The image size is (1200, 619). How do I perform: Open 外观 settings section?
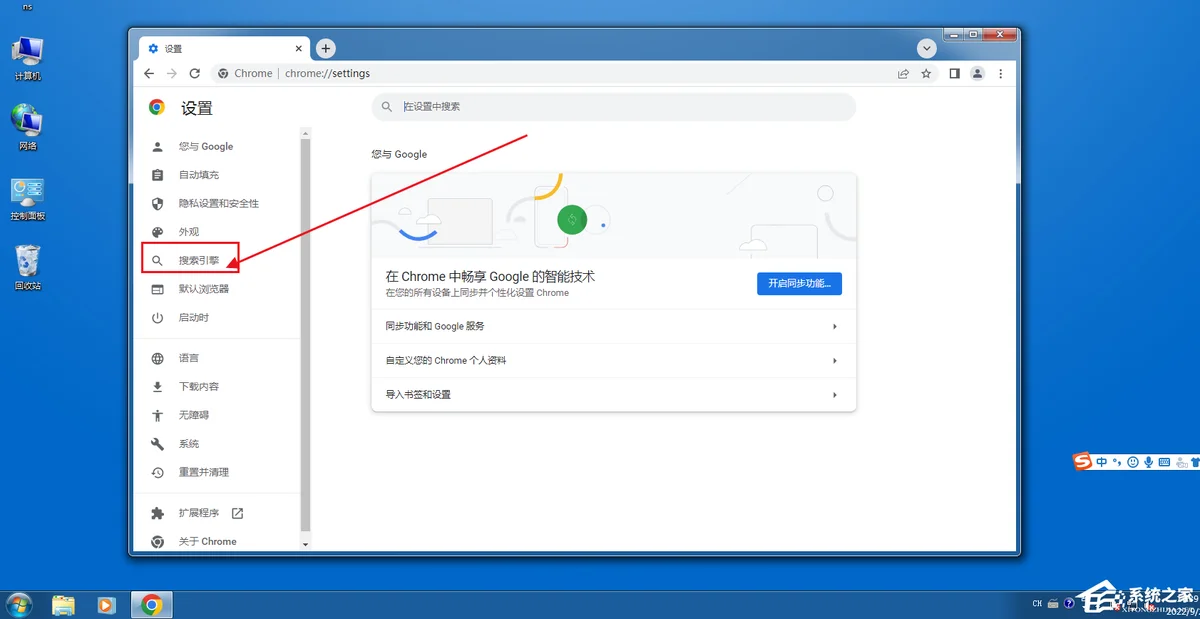188,232
